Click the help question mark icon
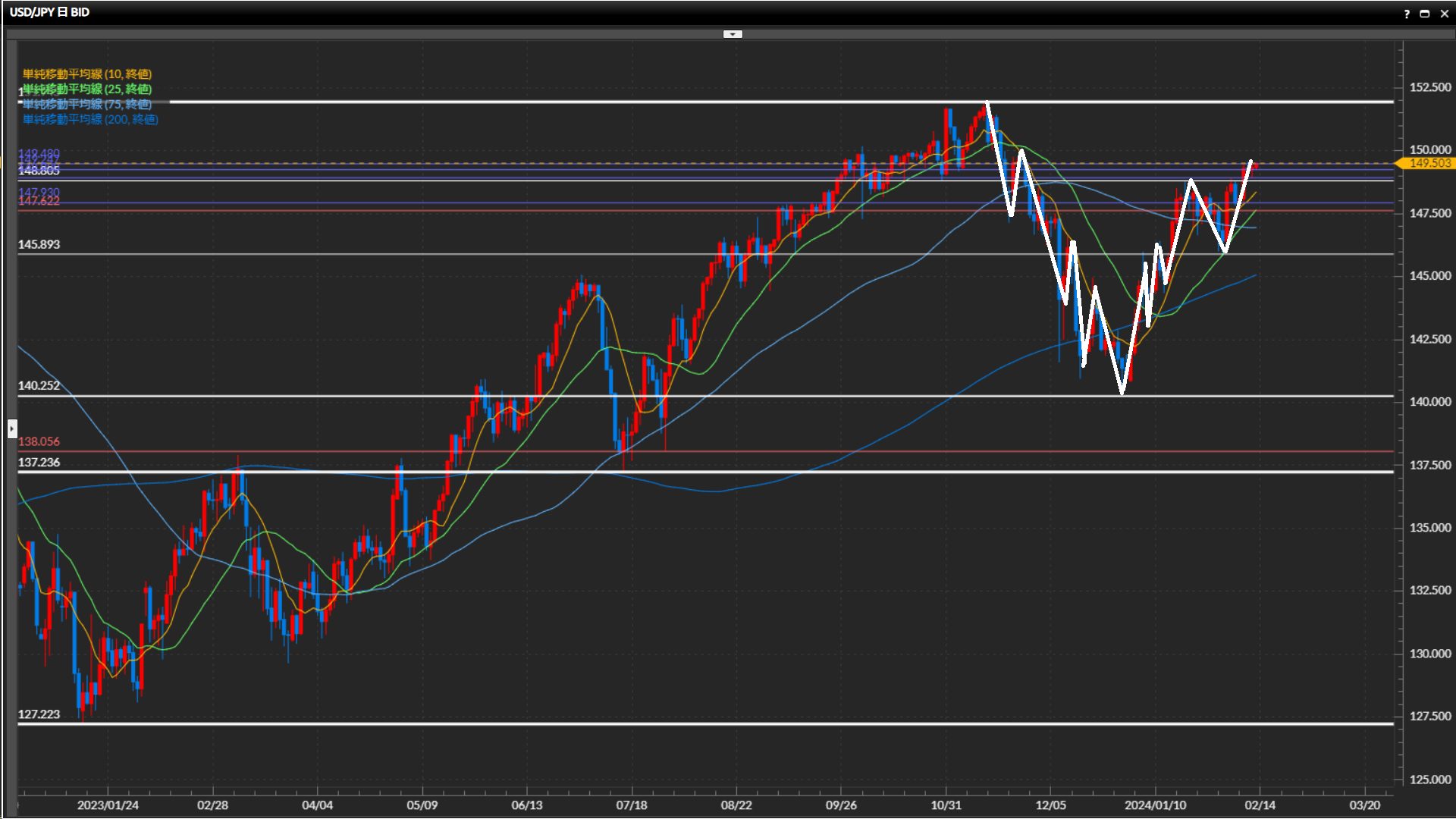This screenshot has width=1456, height=819. coord(1407,14)
